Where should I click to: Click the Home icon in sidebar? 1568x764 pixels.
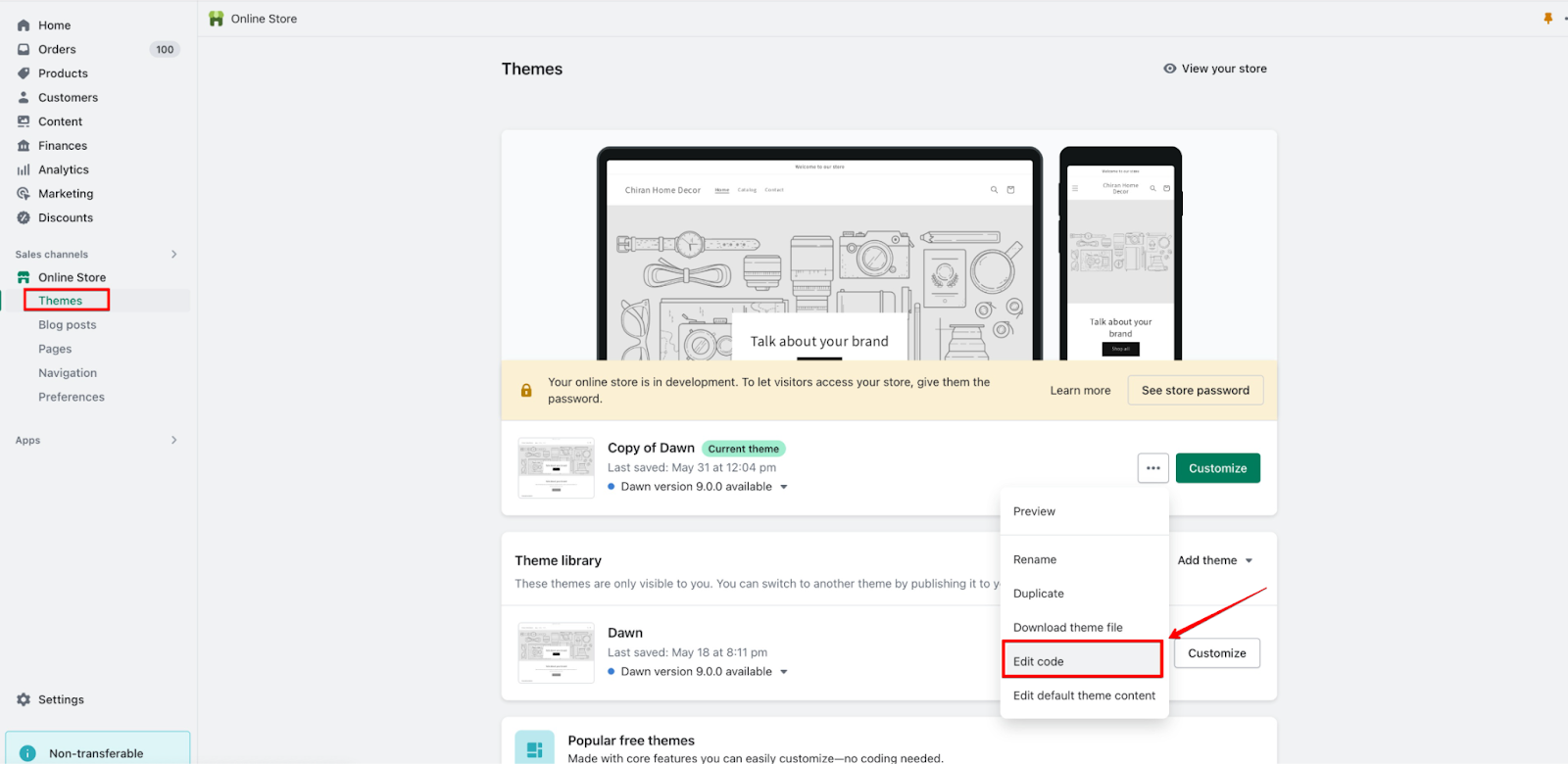click(24, 25)
